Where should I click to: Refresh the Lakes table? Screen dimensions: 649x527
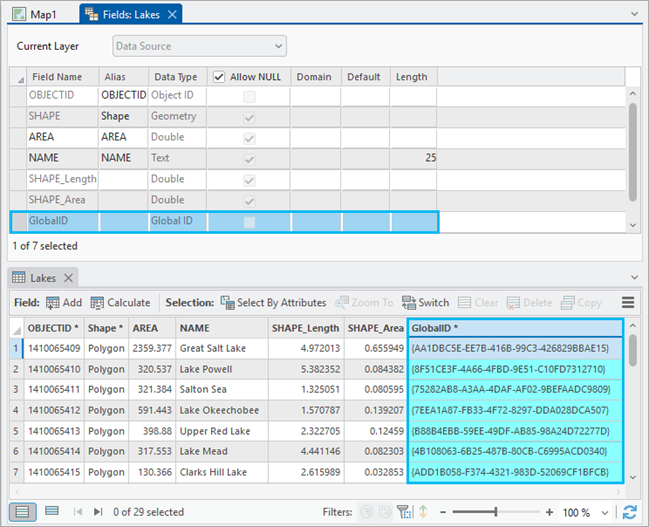(x=630, y=512)
